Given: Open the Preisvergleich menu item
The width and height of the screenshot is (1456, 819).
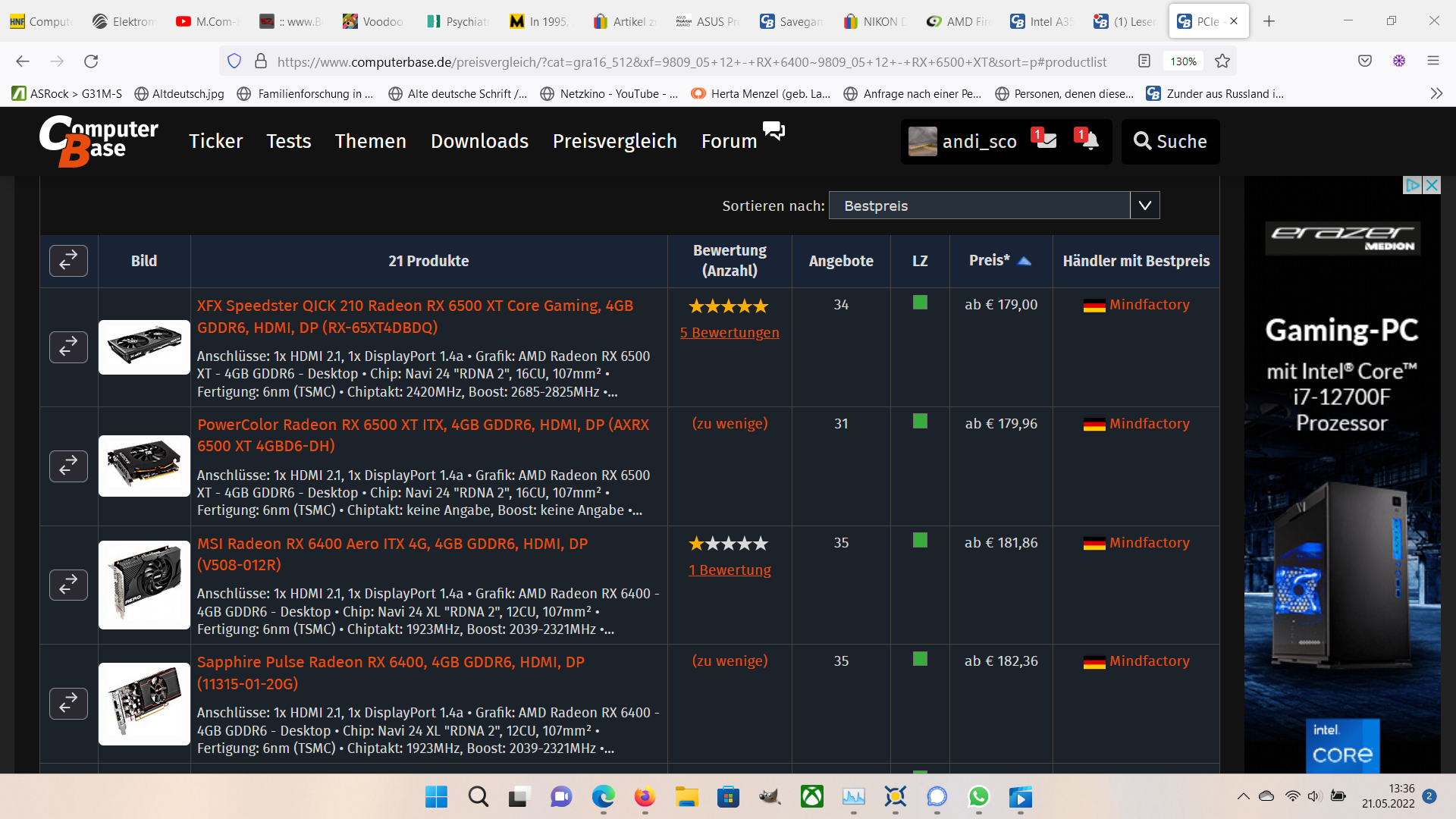Looking at the screenshot, I should 614,141.
